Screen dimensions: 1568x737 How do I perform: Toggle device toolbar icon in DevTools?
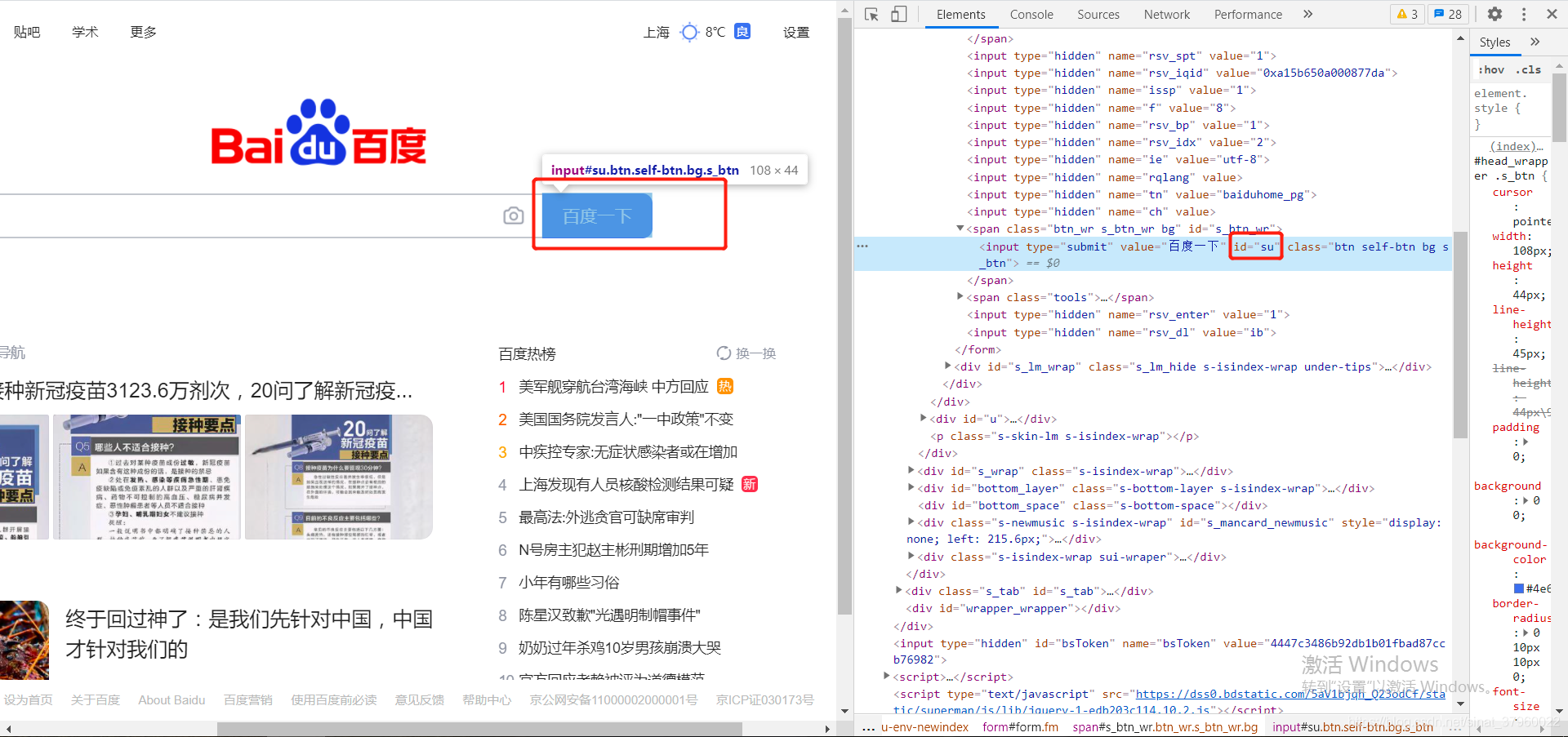[898, 14]
